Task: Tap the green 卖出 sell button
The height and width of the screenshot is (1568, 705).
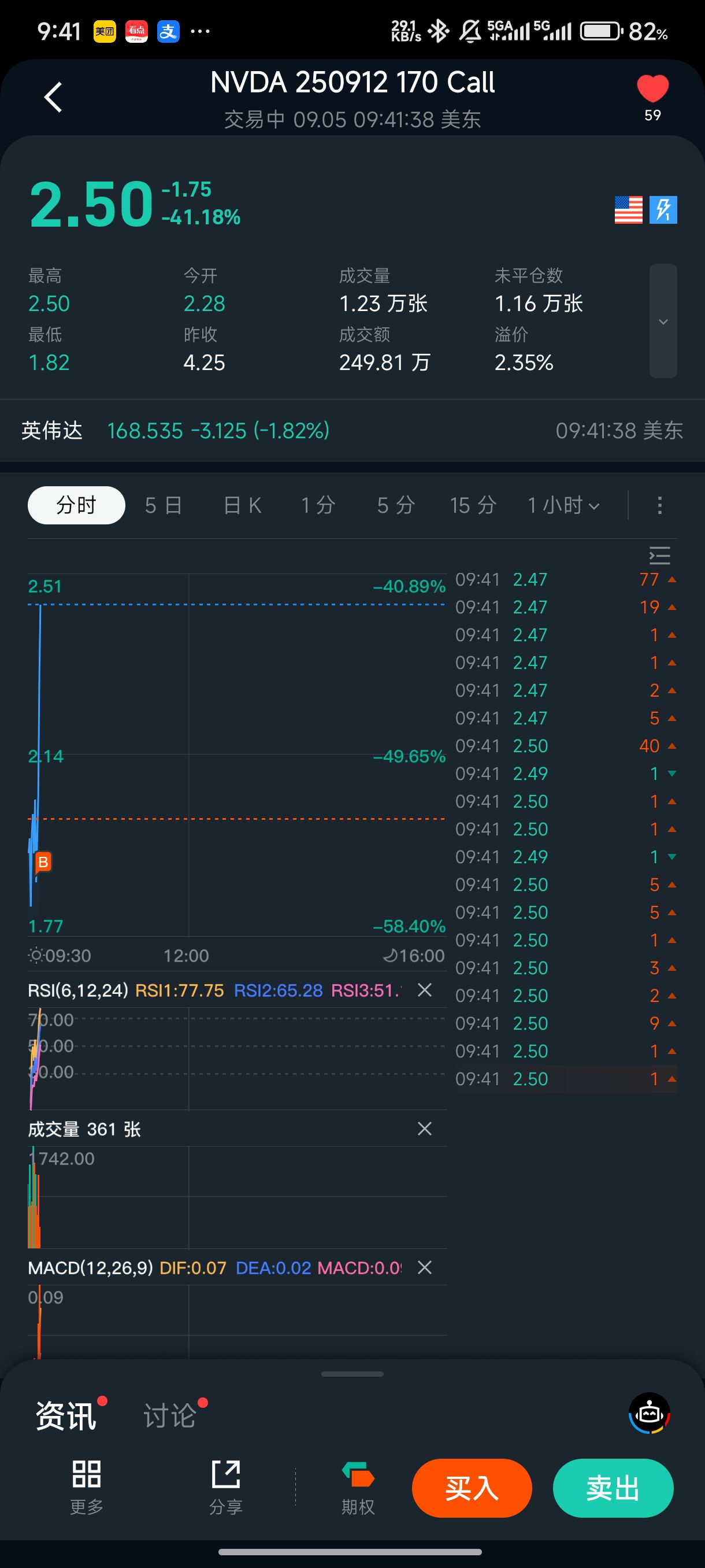Action: 613,1488
